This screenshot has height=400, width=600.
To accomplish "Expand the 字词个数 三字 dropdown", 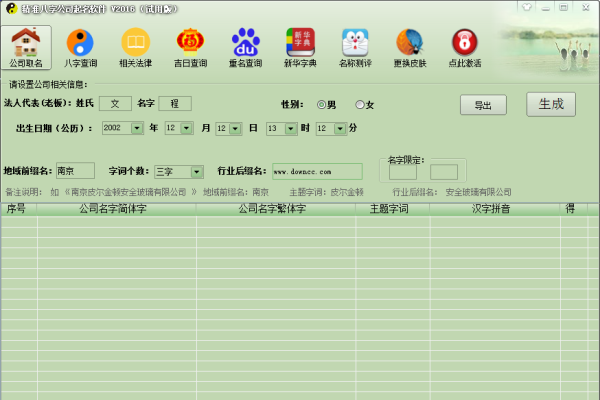I will [x=197, y=172].
